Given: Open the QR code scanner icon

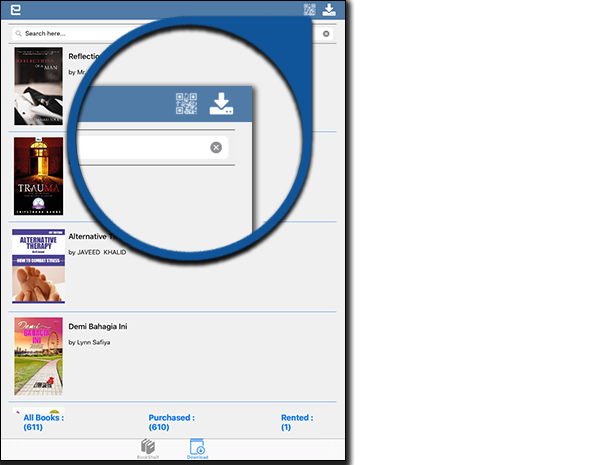Looking at the screenshot, I should 310,10.
